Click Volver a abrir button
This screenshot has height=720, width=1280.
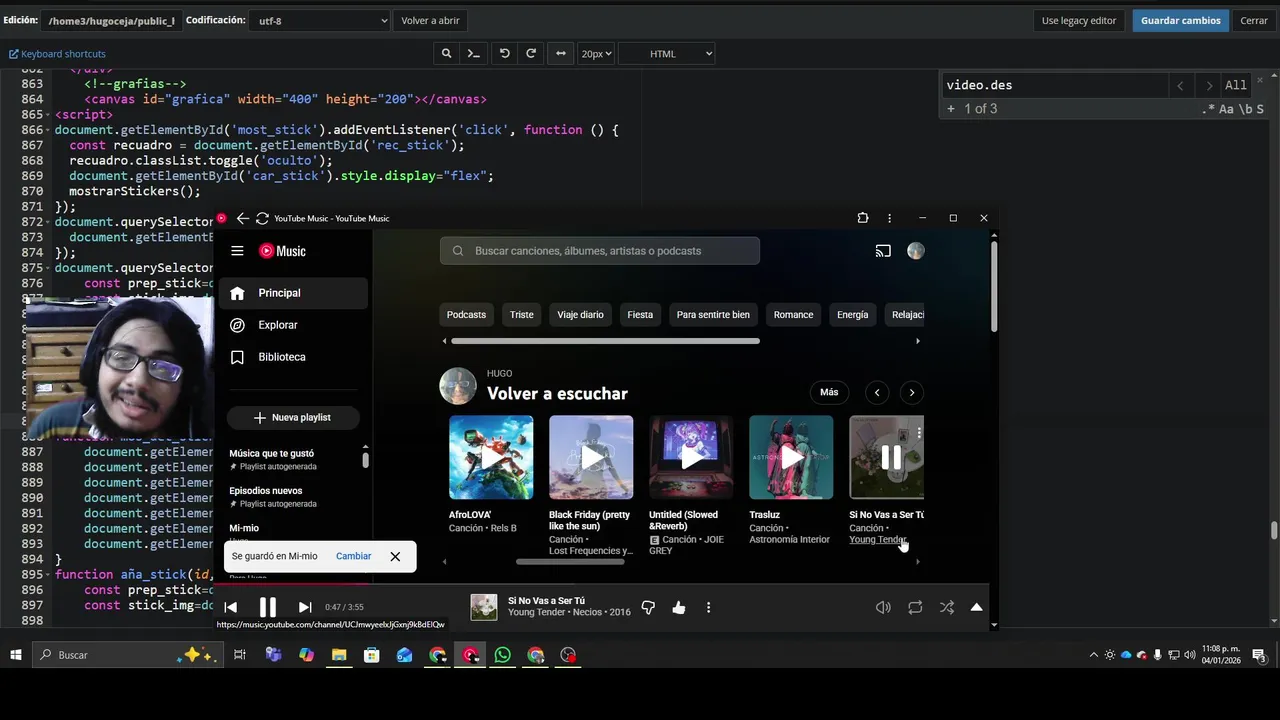point(431,20)
